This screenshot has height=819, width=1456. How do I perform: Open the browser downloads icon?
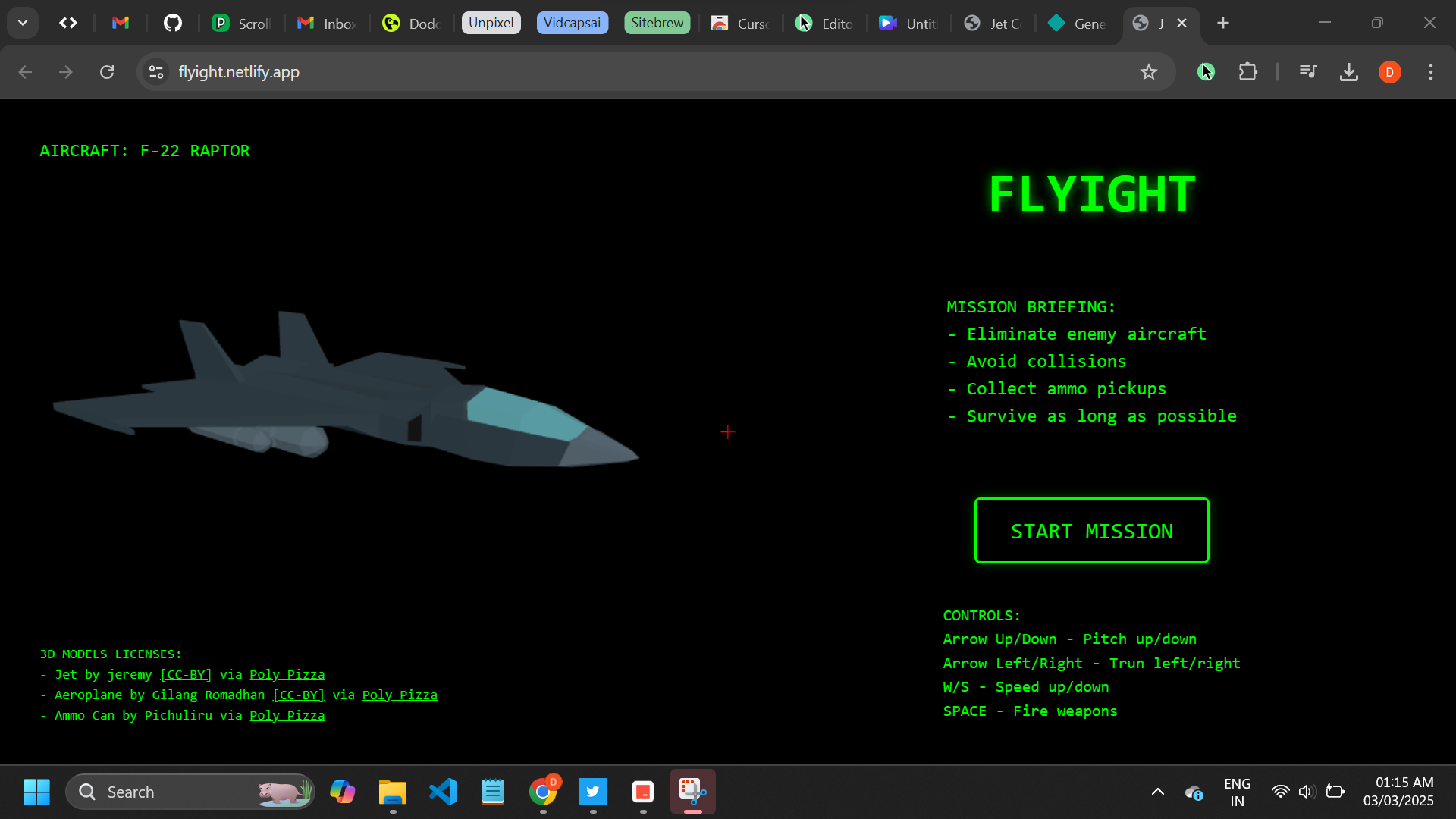pyautogui.click(x=1348, y=72)
